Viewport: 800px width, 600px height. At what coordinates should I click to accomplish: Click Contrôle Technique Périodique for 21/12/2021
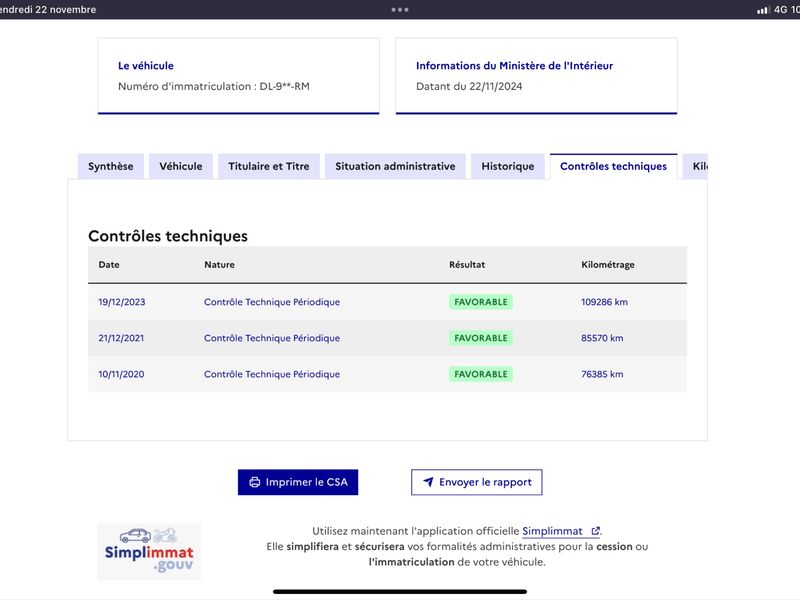tap(272, 338)
